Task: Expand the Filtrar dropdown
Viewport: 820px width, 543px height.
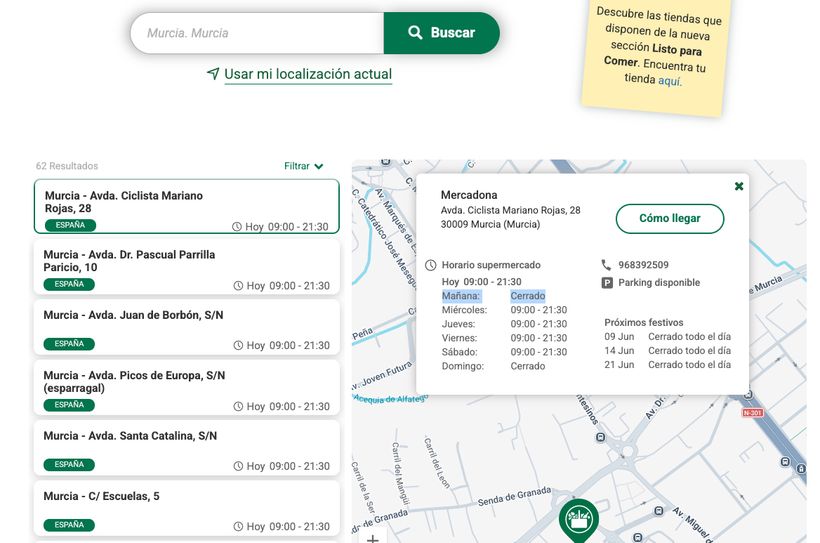Action: click(304, 166)
